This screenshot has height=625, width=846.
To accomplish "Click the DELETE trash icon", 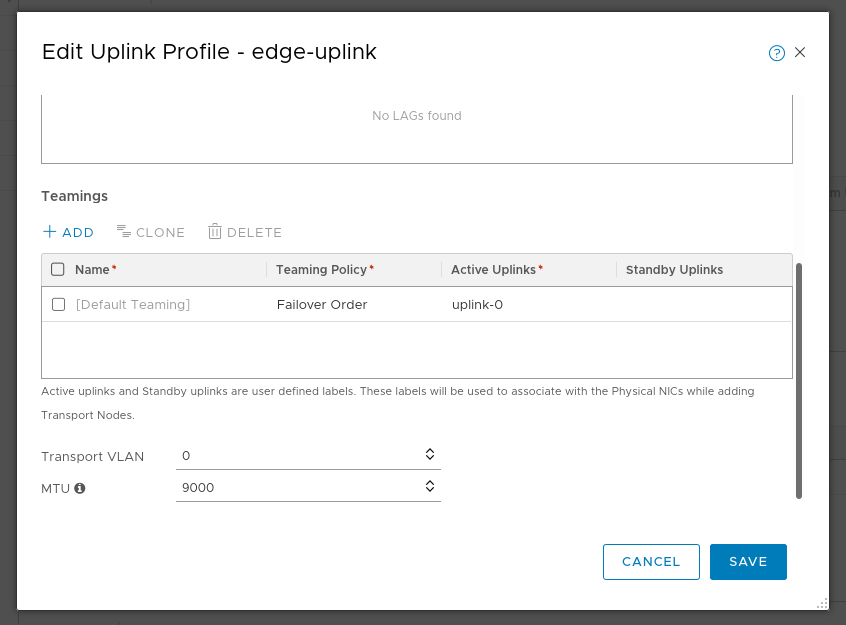I will [x=215, y=232].
